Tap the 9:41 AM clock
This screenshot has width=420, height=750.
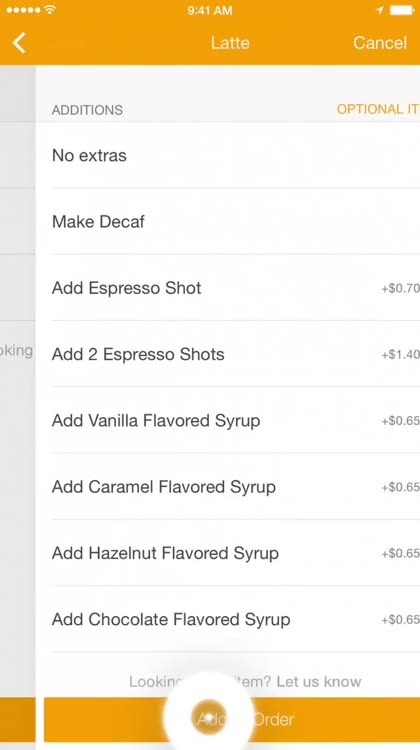[x=210, y=10]
